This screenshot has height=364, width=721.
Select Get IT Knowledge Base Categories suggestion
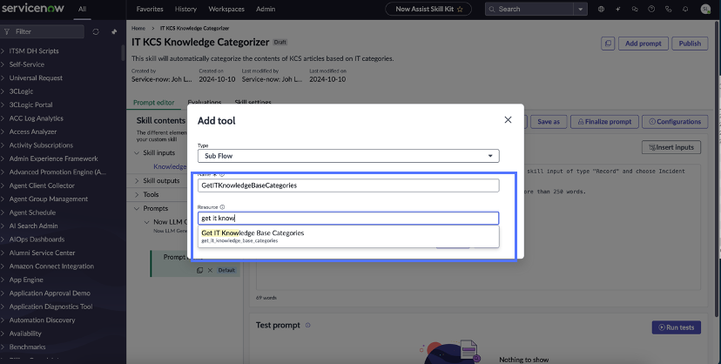[349, 236]
